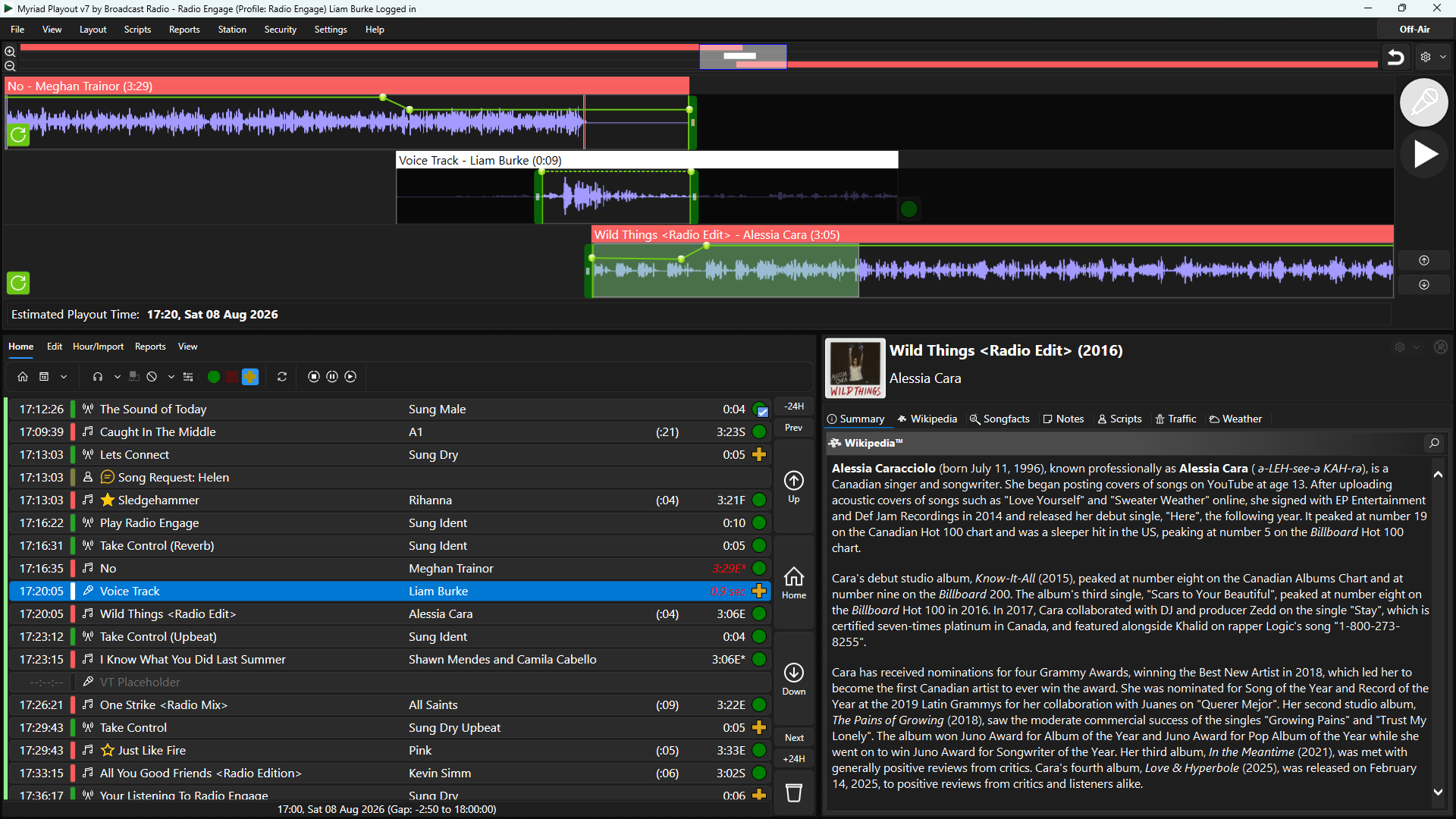Expand the chevron beside the settings gear
The image size is (1456, 819).
click(x=1443, y=57)
